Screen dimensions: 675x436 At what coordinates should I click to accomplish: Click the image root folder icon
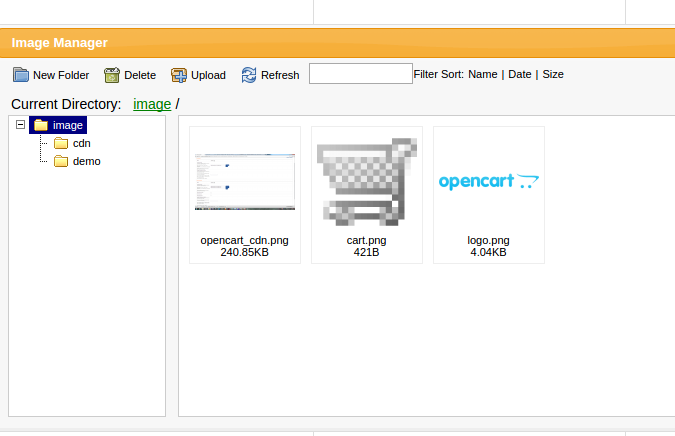click(41, 125)
